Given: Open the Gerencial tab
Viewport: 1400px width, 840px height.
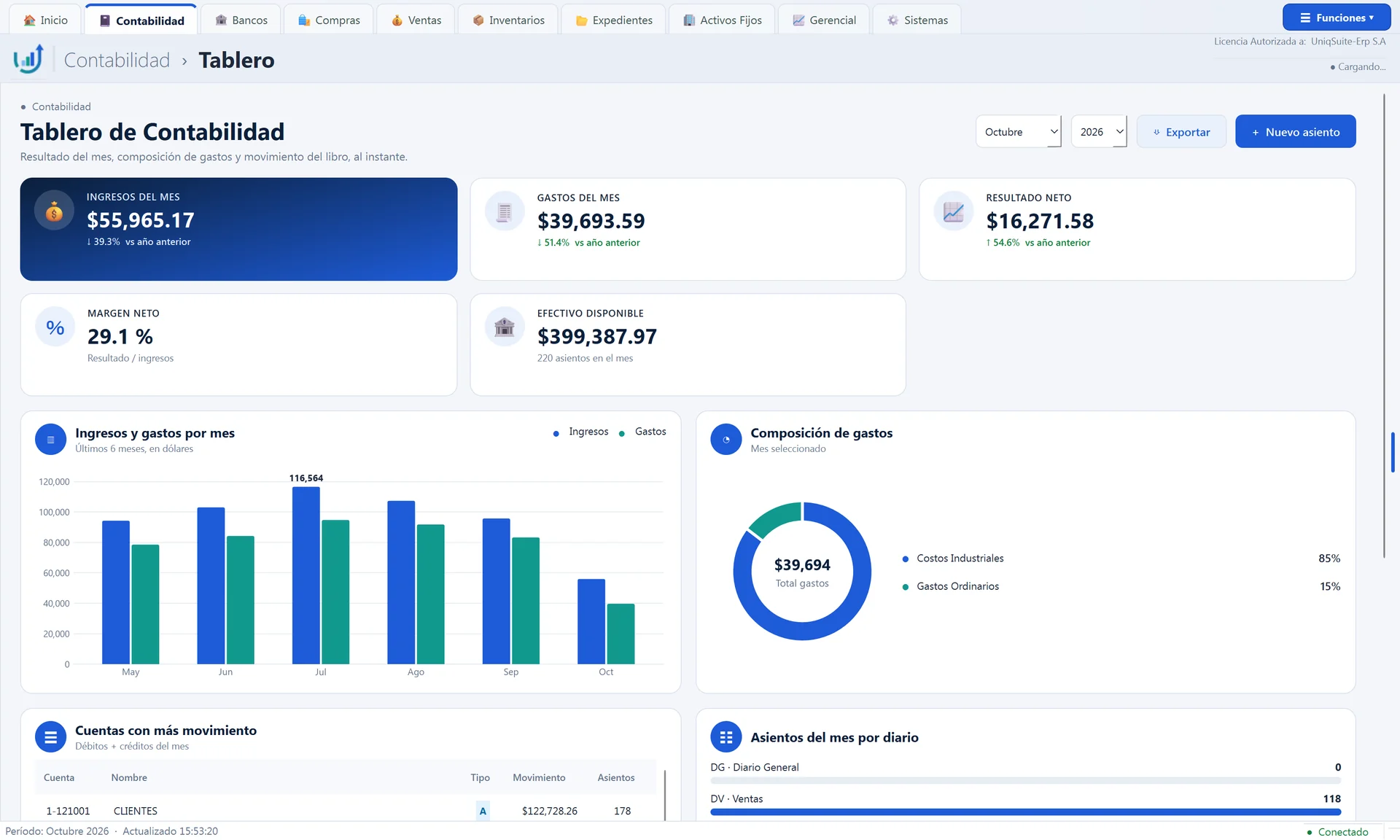Looking at the screenshot, I should pyautogui.click(x=824, y=20).
